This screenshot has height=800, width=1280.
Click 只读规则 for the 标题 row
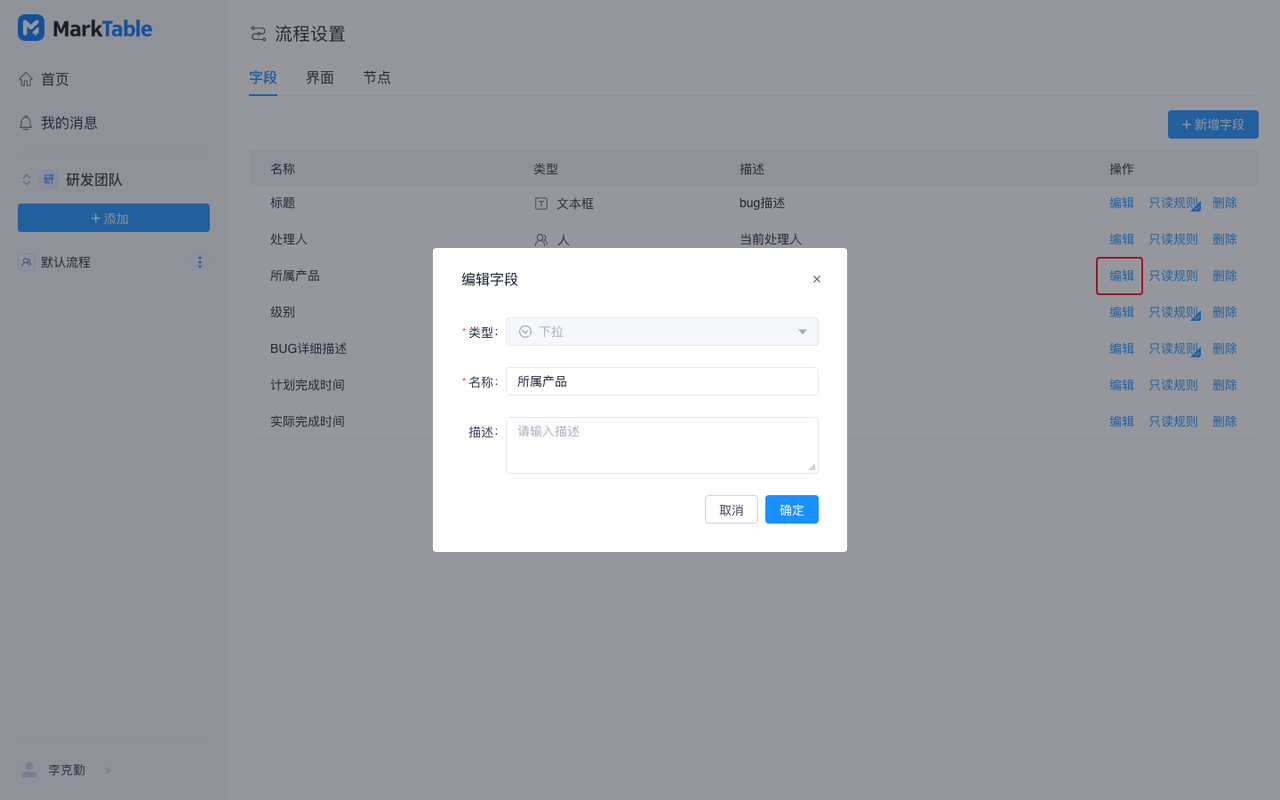click(x=1173, y=203)
